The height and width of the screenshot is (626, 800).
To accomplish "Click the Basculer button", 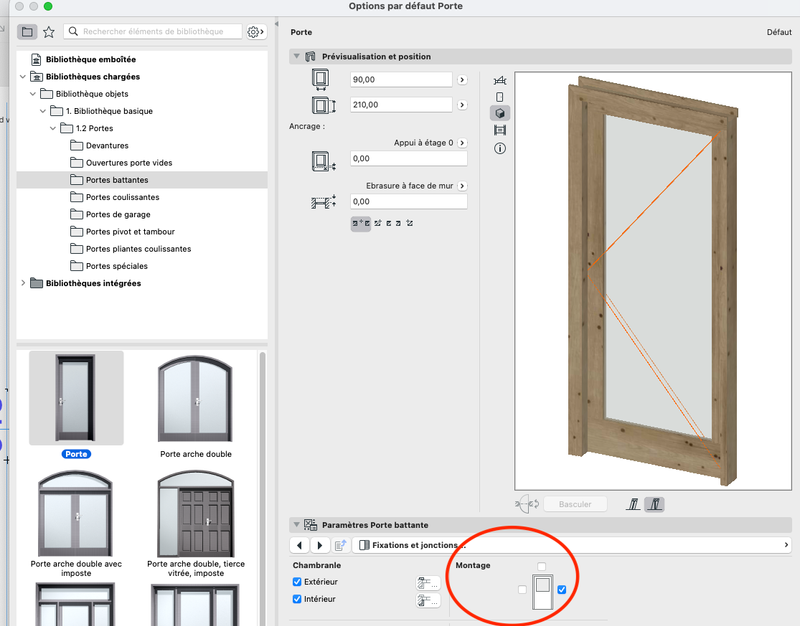I will pyautogui.click(x=576, y=504).
